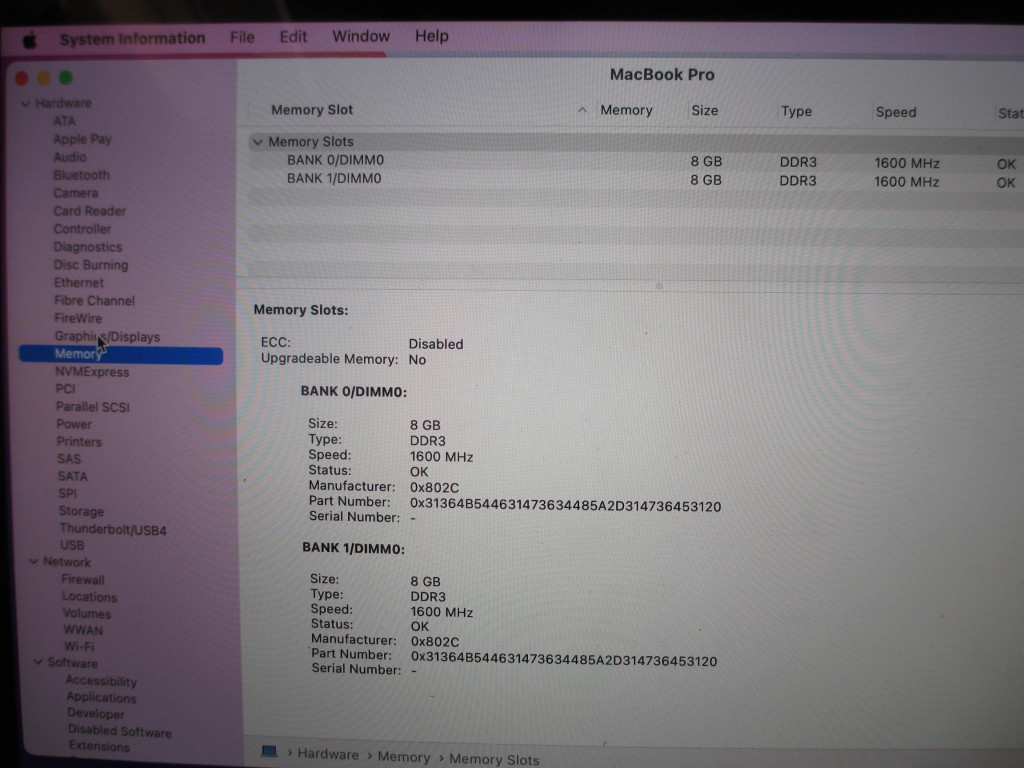Select PCI in the sidebar
1024x768 pixels.
(x=65, y=389)
